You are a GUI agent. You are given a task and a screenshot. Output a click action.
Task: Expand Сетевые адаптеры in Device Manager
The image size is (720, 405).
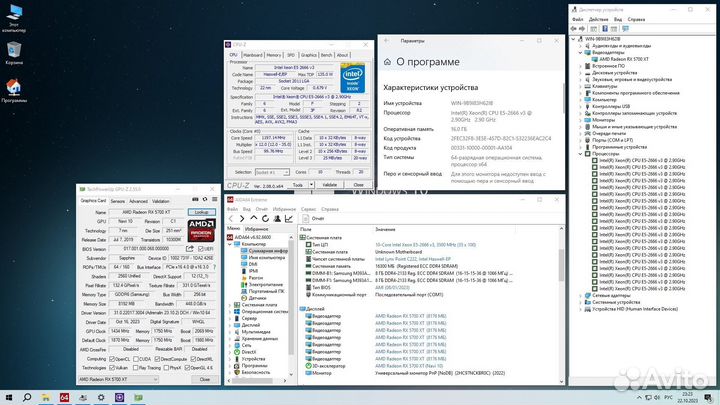[580, 295]
